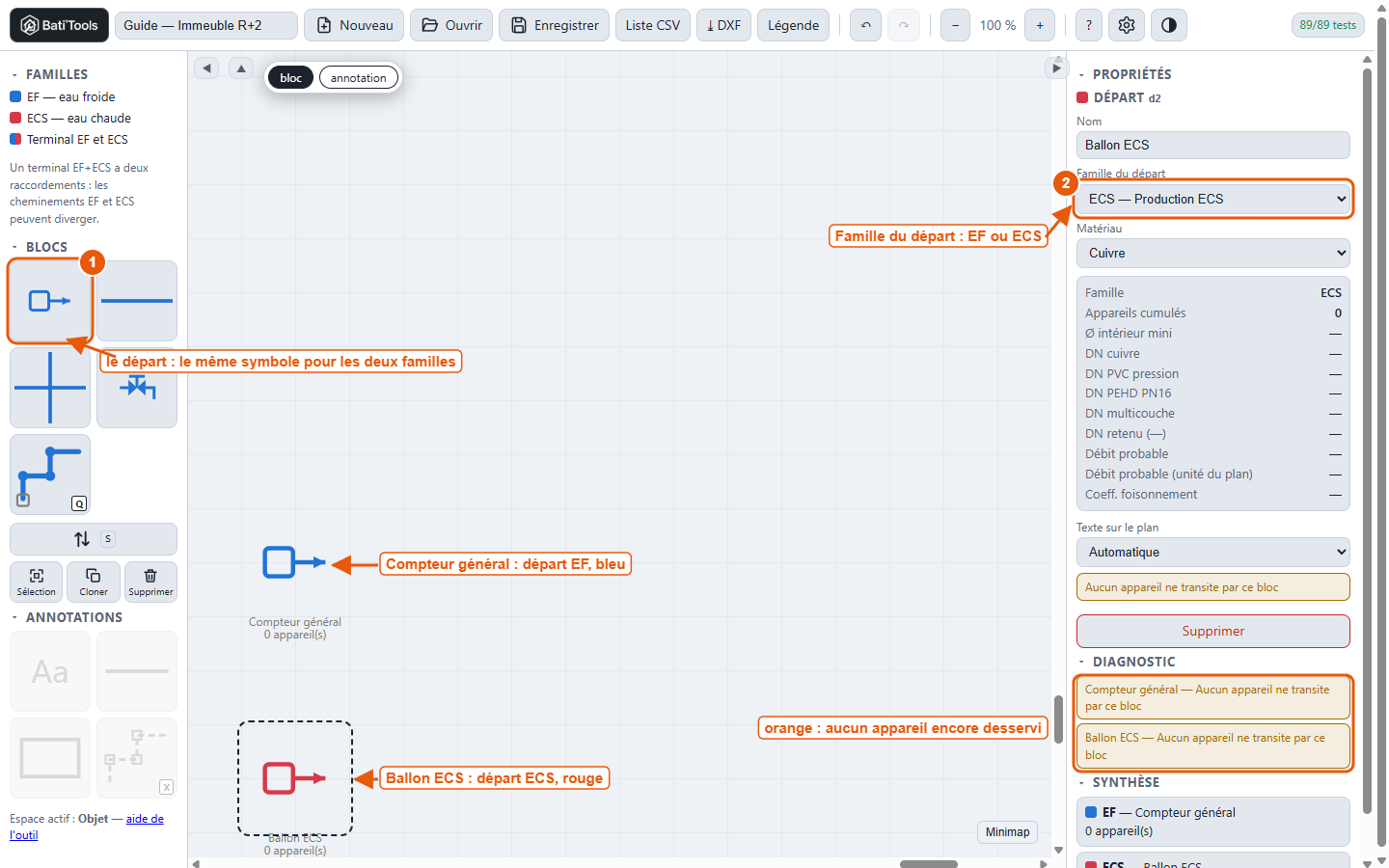This screenshot has width=1389, height=868.
Task: Open the Légende menu item
Action: coord(794,25)
